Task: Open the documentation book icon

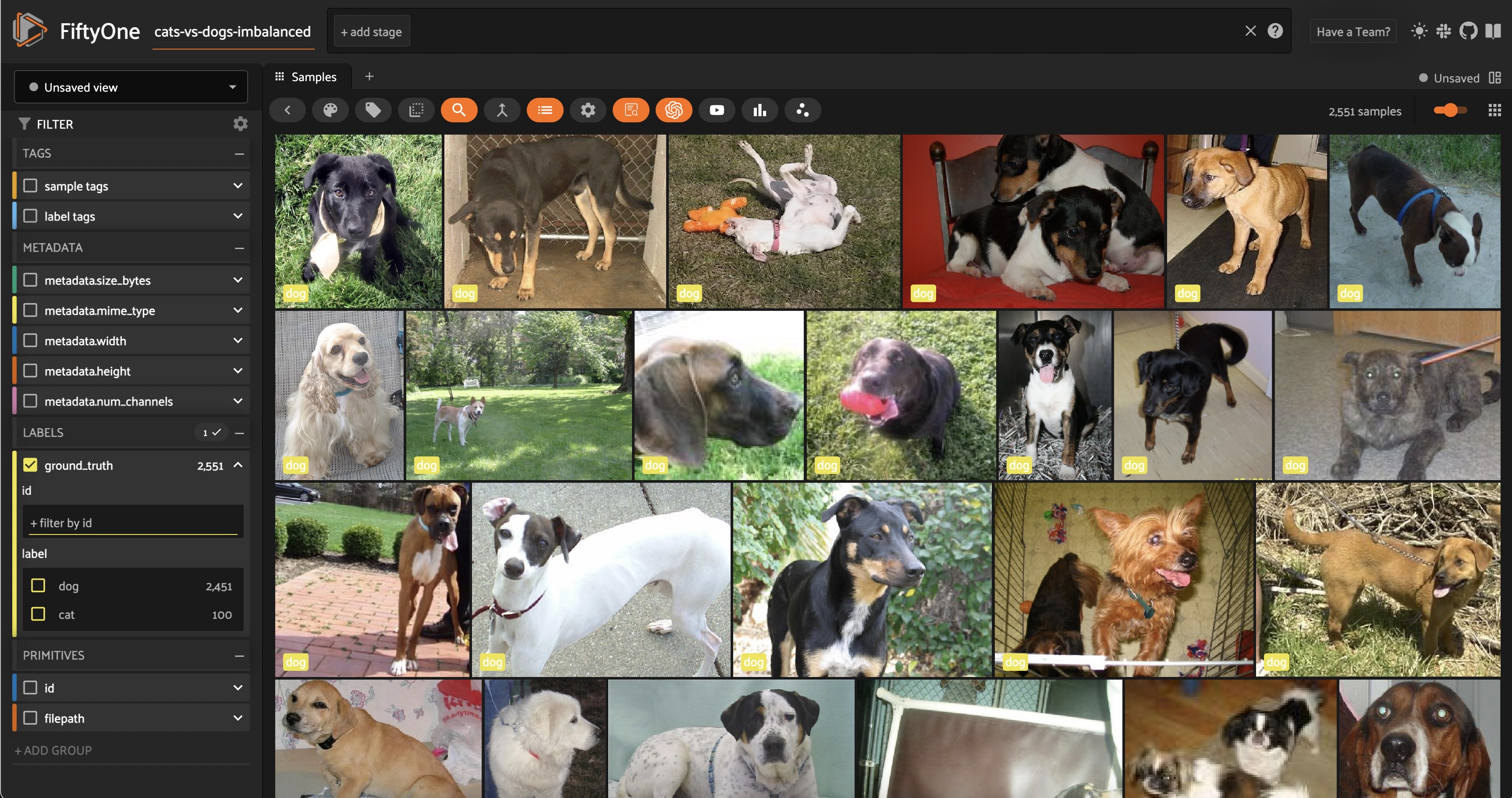Action: point(1493,31)
